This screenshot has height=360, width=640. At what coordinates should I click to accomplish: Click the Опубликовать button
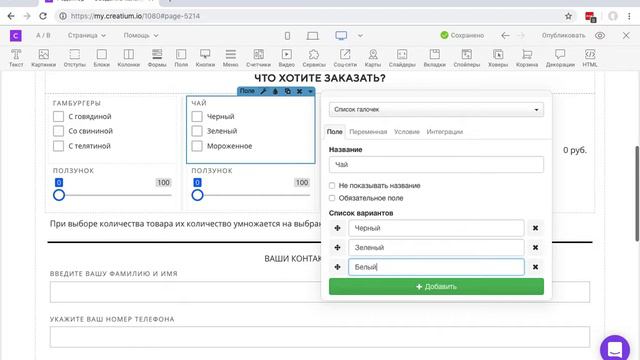coord(563,36)
